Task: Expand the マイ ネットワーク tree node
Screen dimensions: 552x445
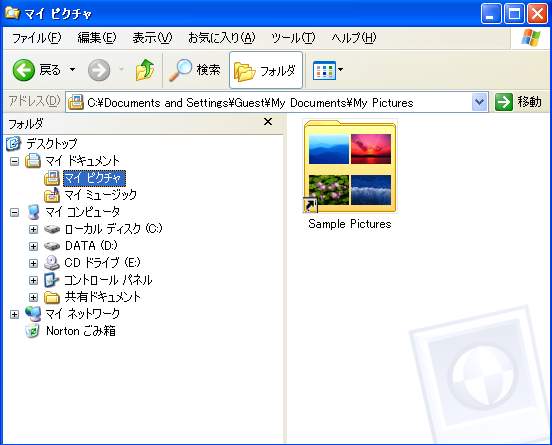Action: [x=14, y=314]
